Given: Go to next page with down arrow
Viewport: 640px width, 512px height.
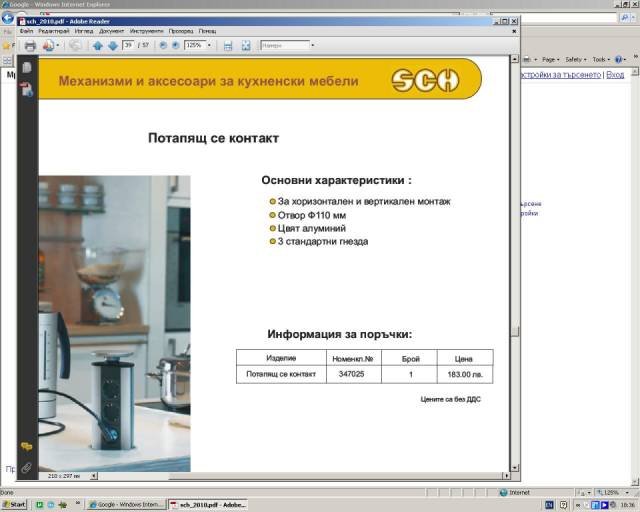Looking at the screenshot, I should (112, 45).
